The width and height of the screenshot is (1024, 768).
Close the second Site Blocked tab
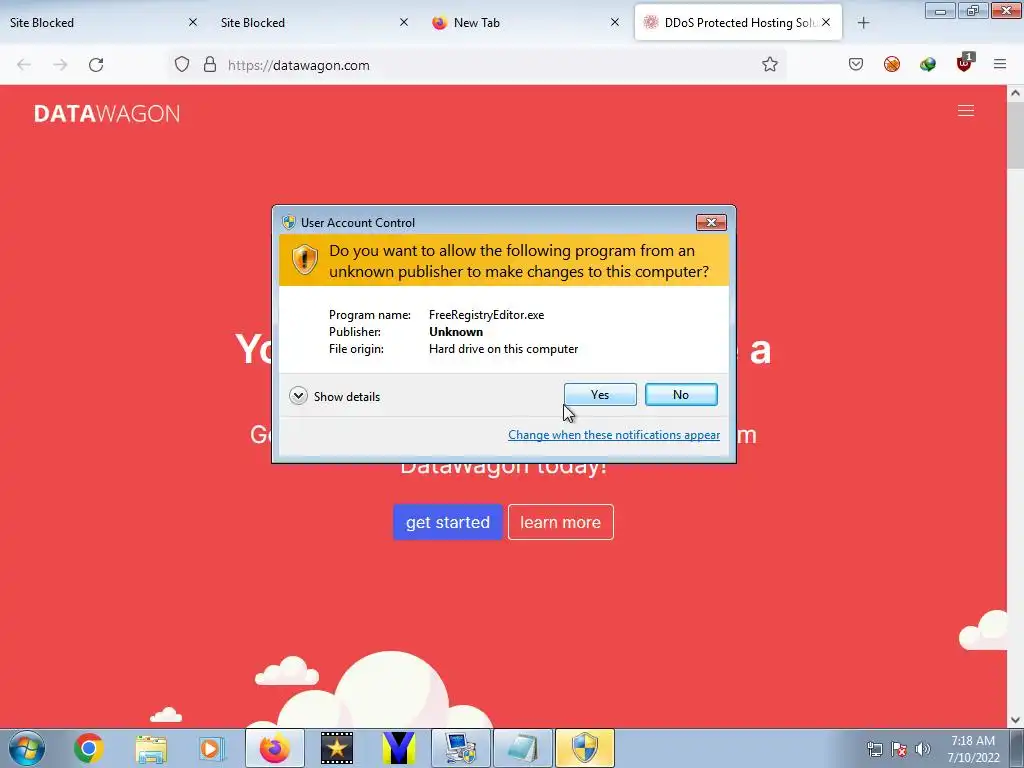(404, 23)
